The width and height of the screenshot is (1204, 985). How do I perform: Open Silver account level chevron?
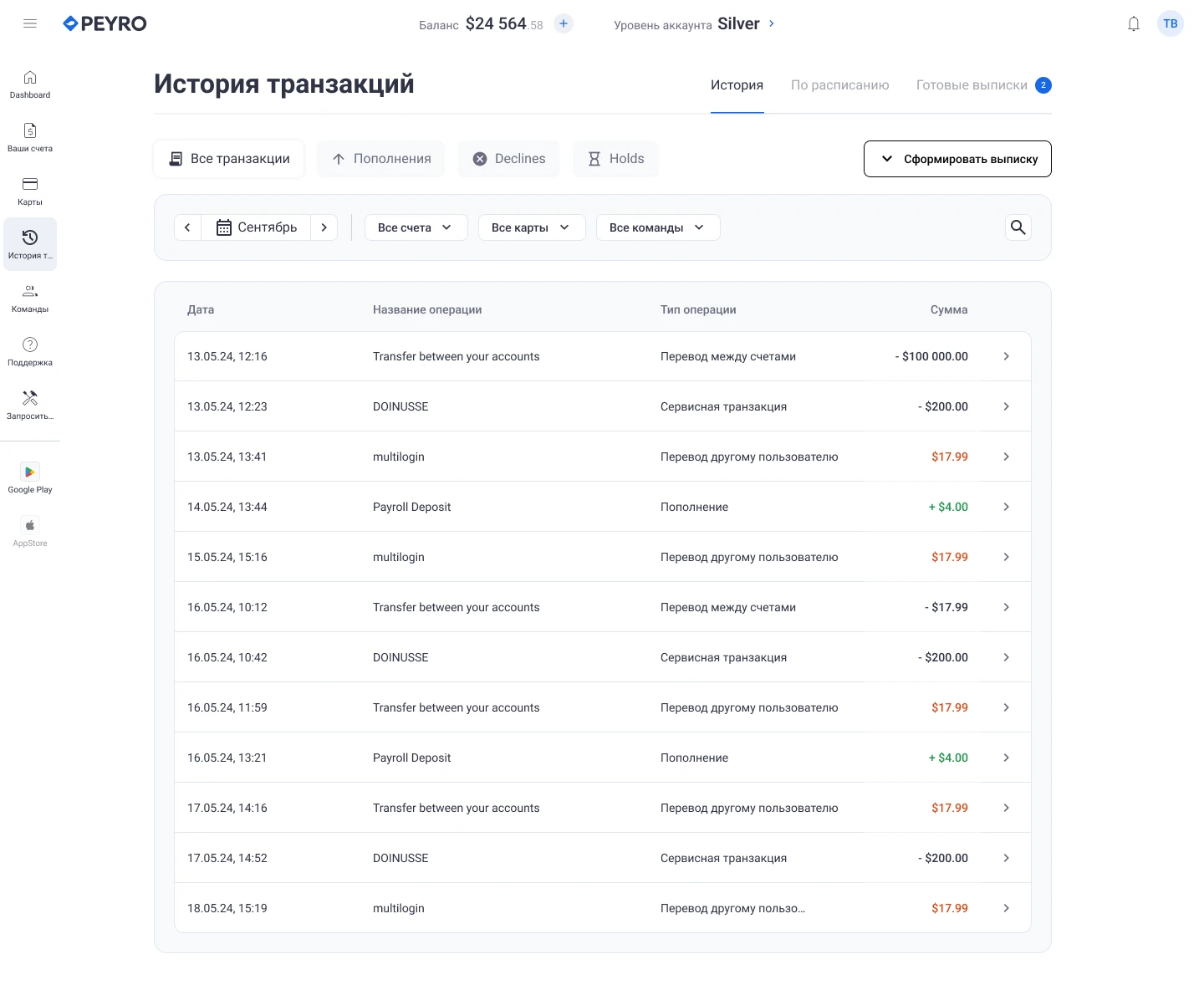click(x=771, y=23)
